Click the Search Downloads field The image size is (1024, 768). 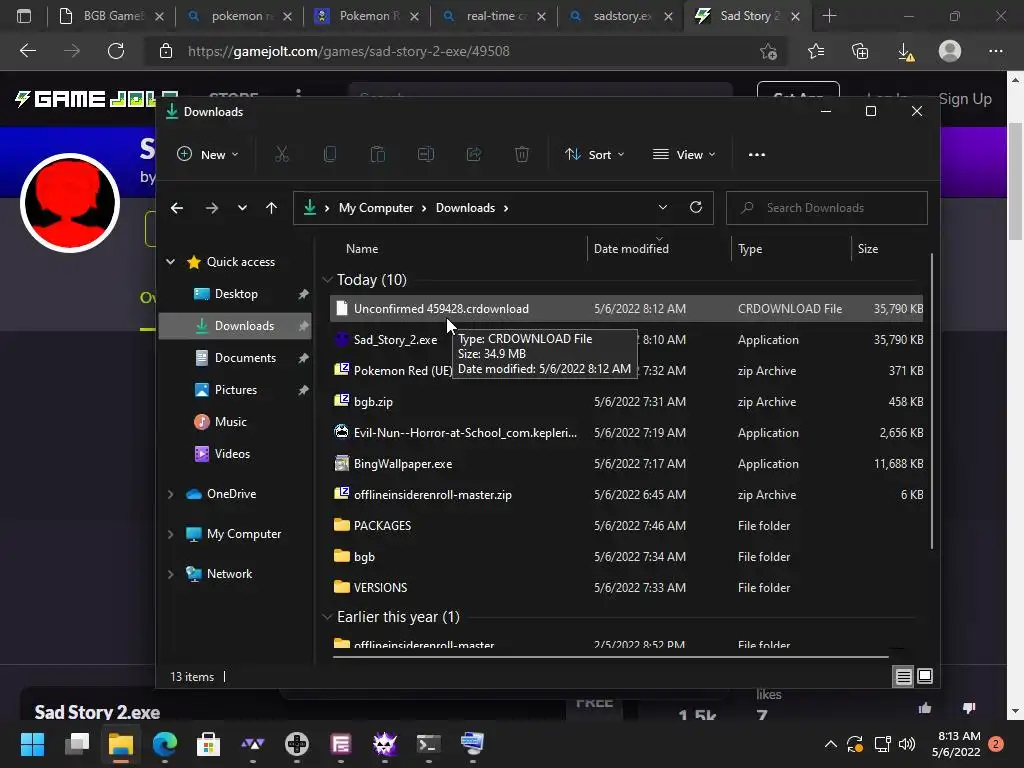[827, 208]
